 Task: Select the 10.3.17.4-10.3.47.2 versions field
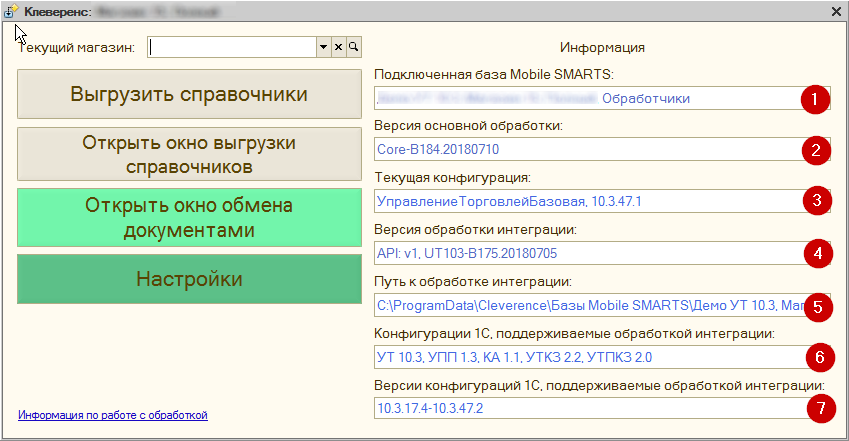602,408
